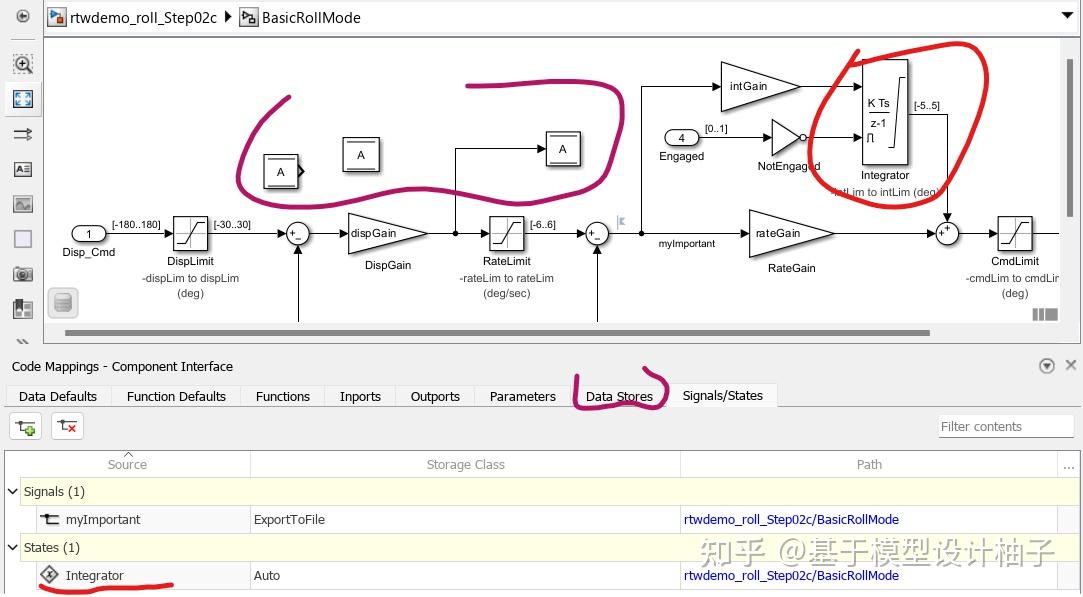Open the column options ellipsis

coord(1068,466)
